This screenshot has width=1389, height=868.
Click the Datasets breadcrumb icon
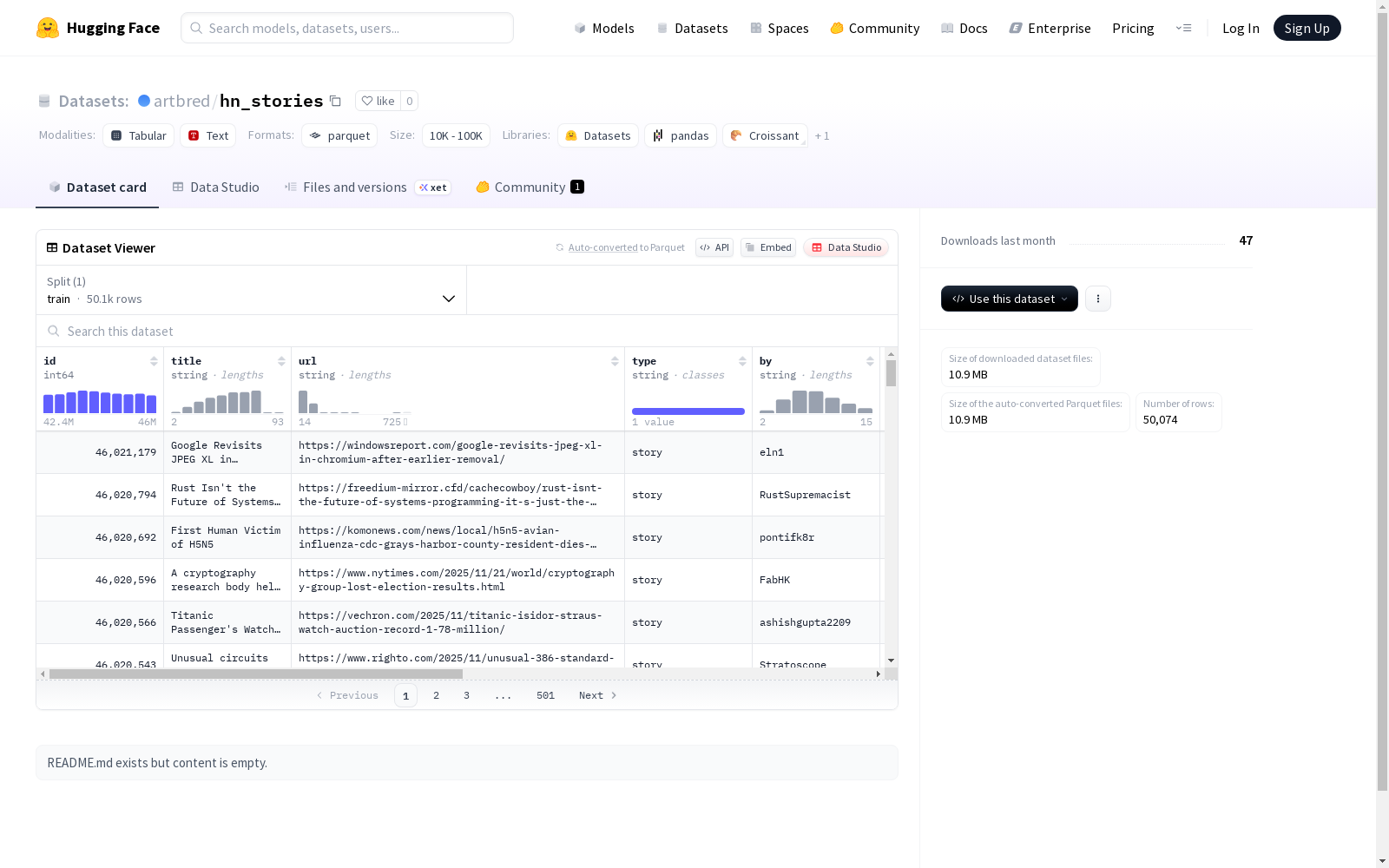pyautogui.click(x=44, y=102)
